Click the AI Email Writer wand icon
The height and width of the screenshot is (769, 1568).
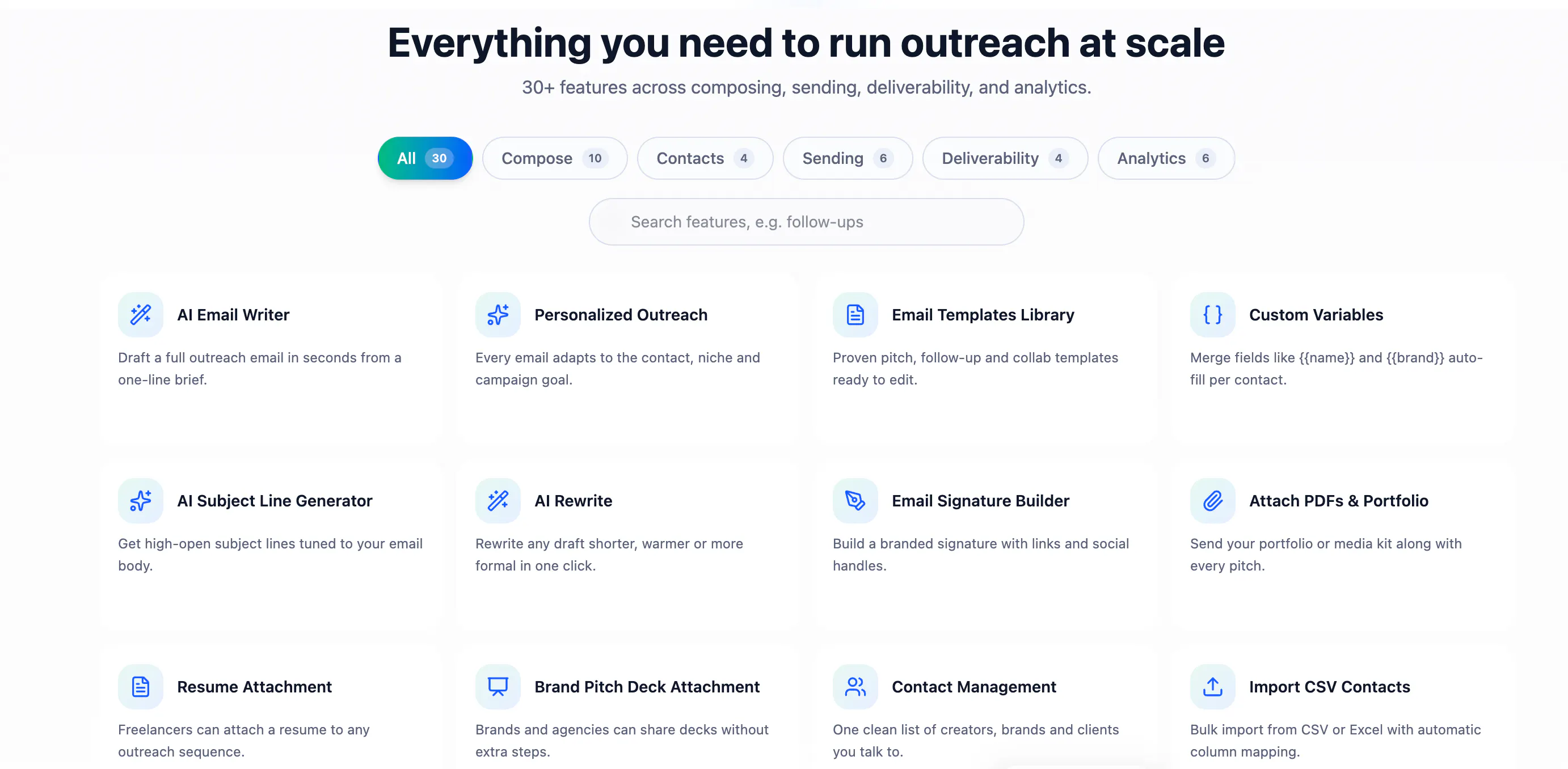click(x=141, y=315)
